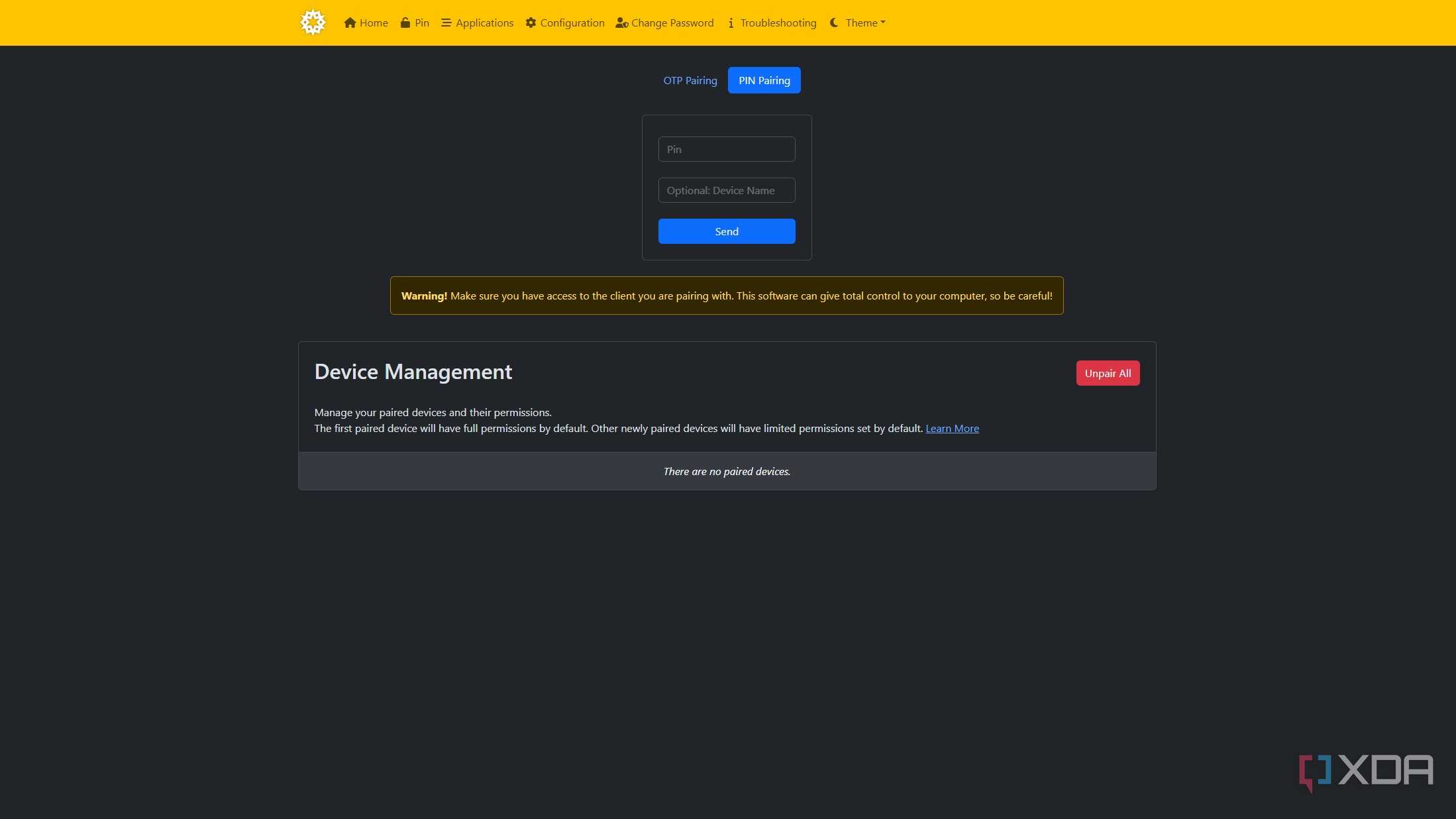Click the blue Send button
This screenshot has height=819, width=1456.
(x=727, y=231)
